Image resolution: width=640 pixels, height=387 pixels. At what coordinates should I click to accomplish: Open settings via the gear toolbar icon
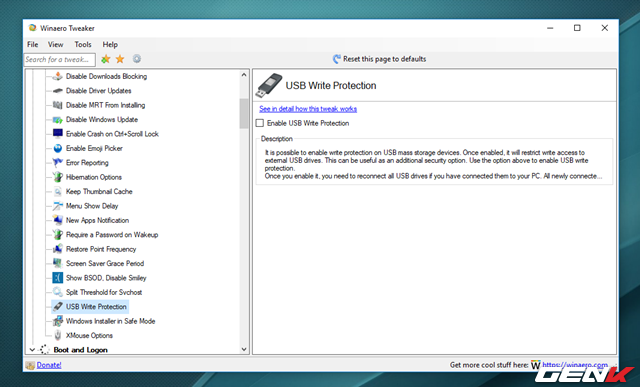(x=137, y=59)
